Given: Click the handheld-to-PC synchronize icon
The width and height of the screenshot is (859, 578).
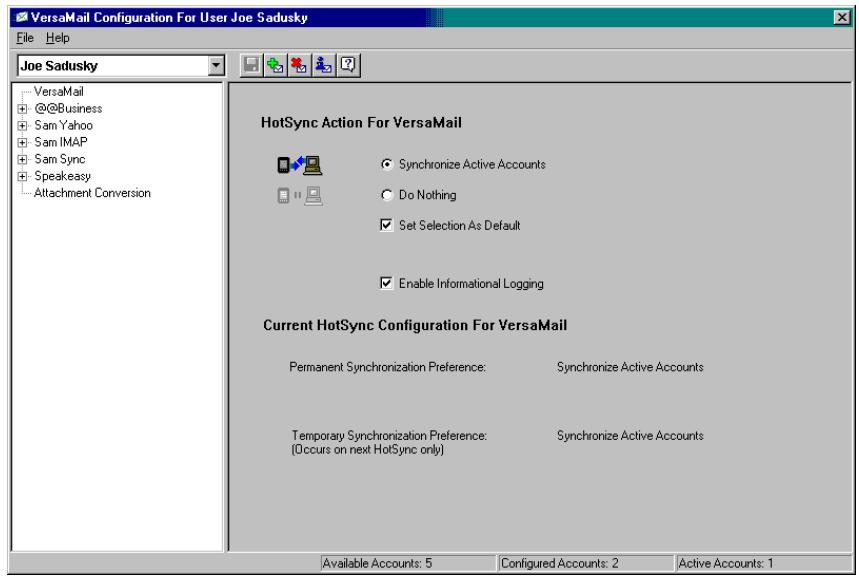Looking at the screenshot, I should point(300,164).
